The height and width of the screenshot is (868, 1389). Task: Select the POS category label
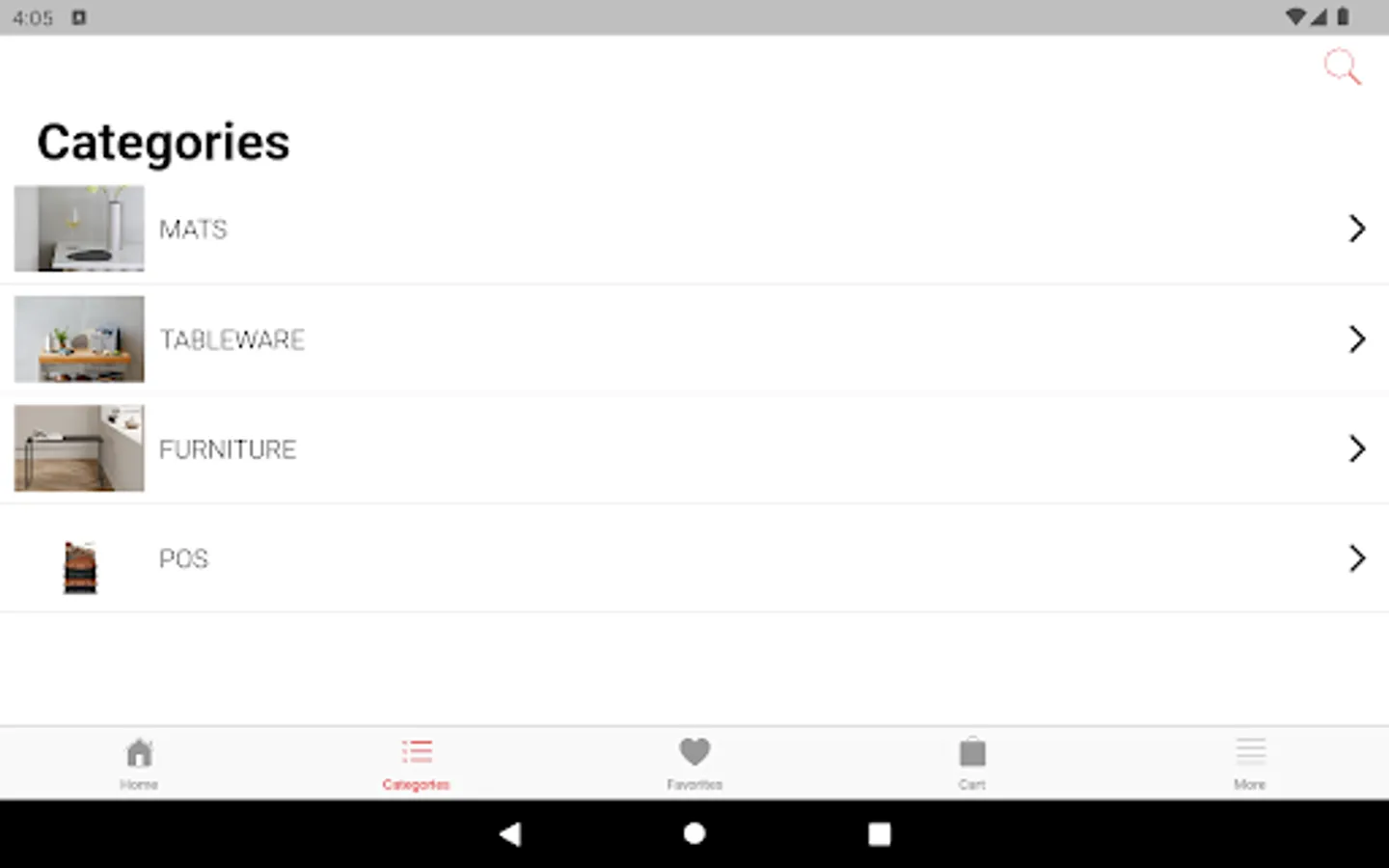[183, 559]
